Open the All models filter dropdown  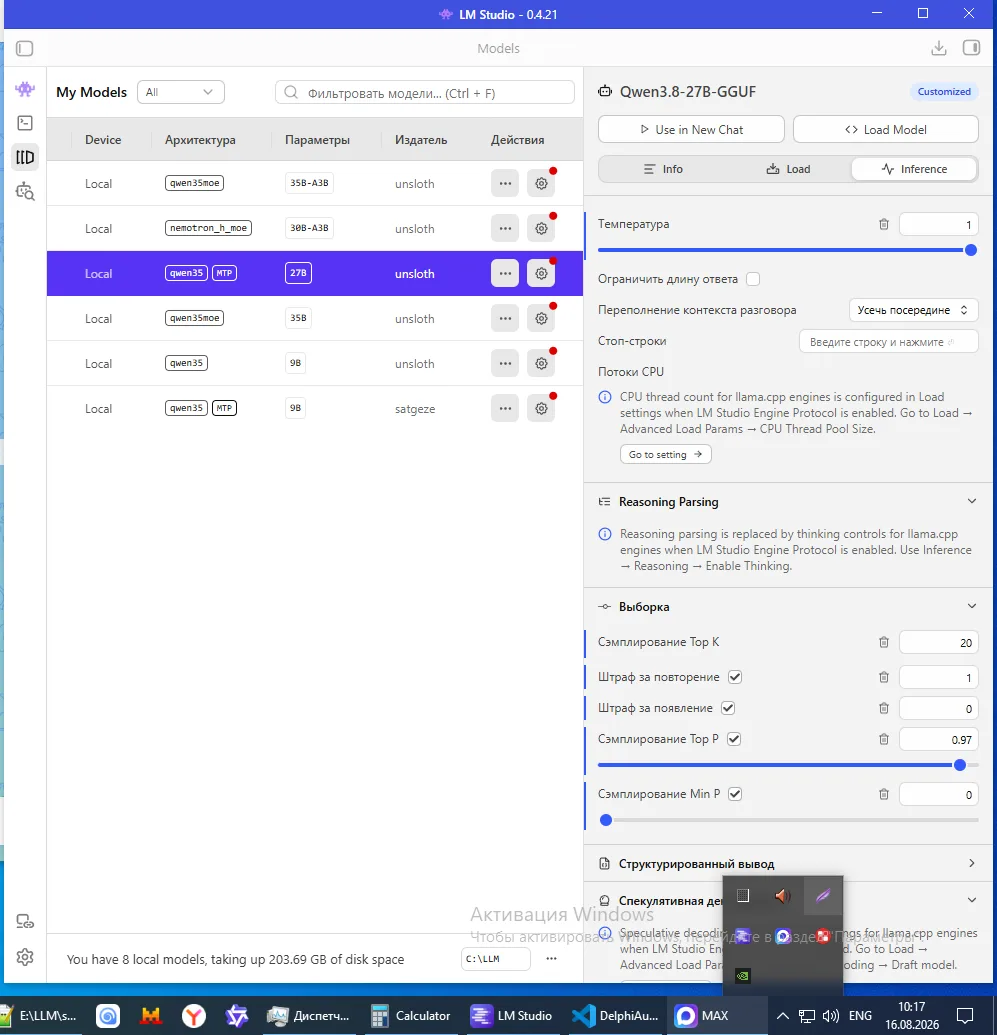pyautogui.click(x=180, y=92)
